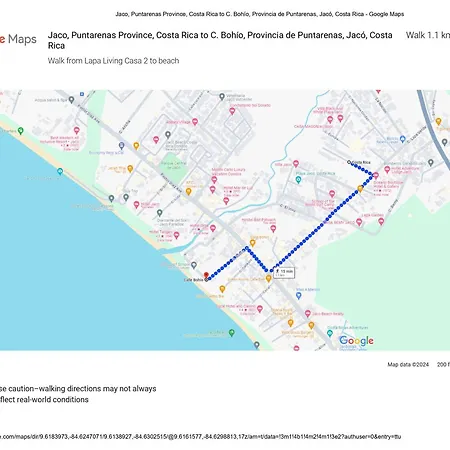Click the Parque Central de Jaco park label

pyautogui.click(x=173, y=165)
